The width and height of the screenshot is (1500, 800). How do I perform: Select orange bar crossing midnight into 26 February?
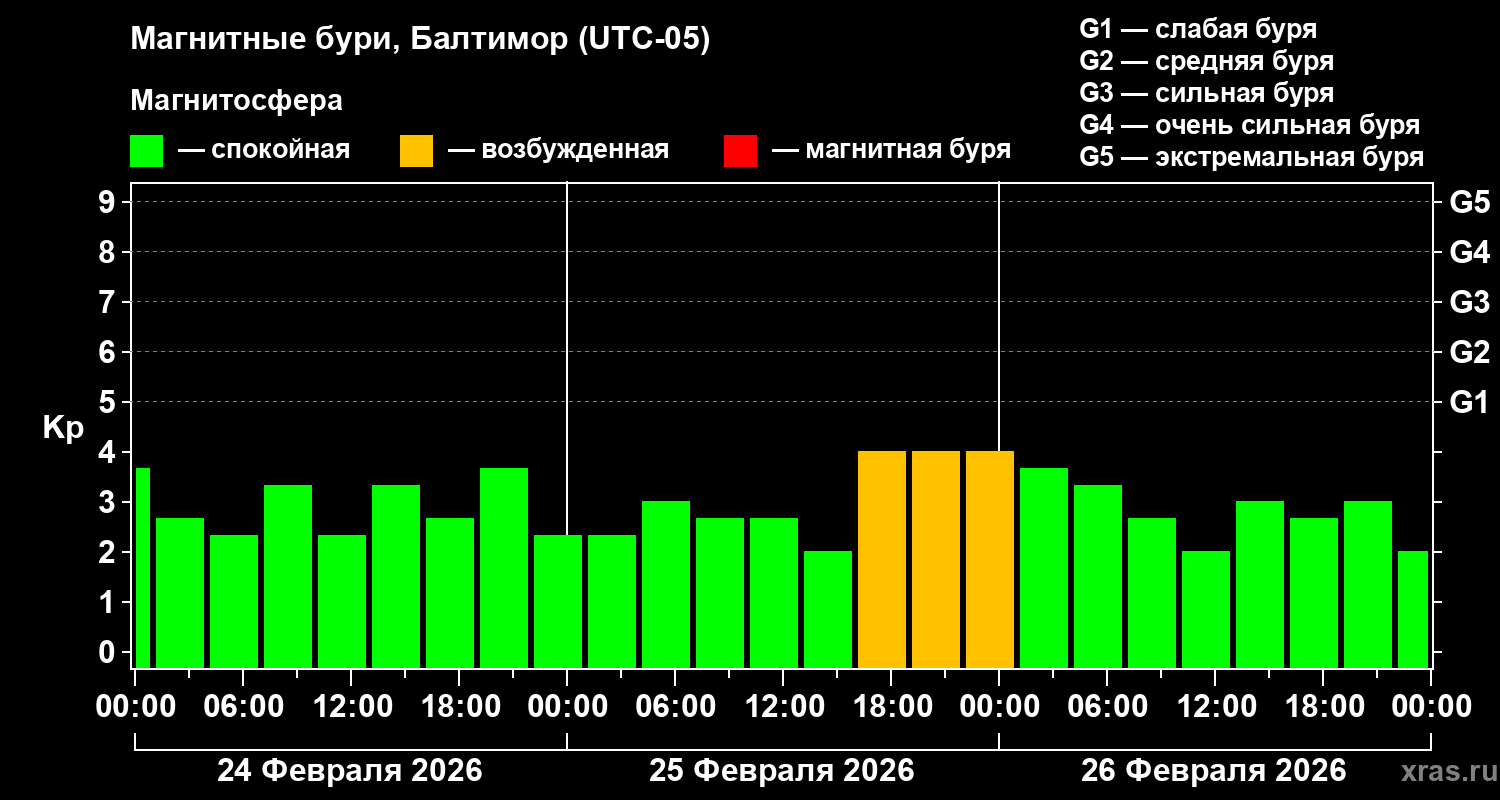point(990,559)
